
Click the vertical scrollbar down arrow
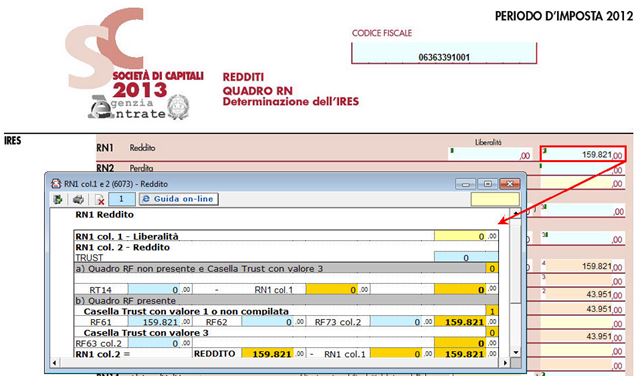pos(516,353)
